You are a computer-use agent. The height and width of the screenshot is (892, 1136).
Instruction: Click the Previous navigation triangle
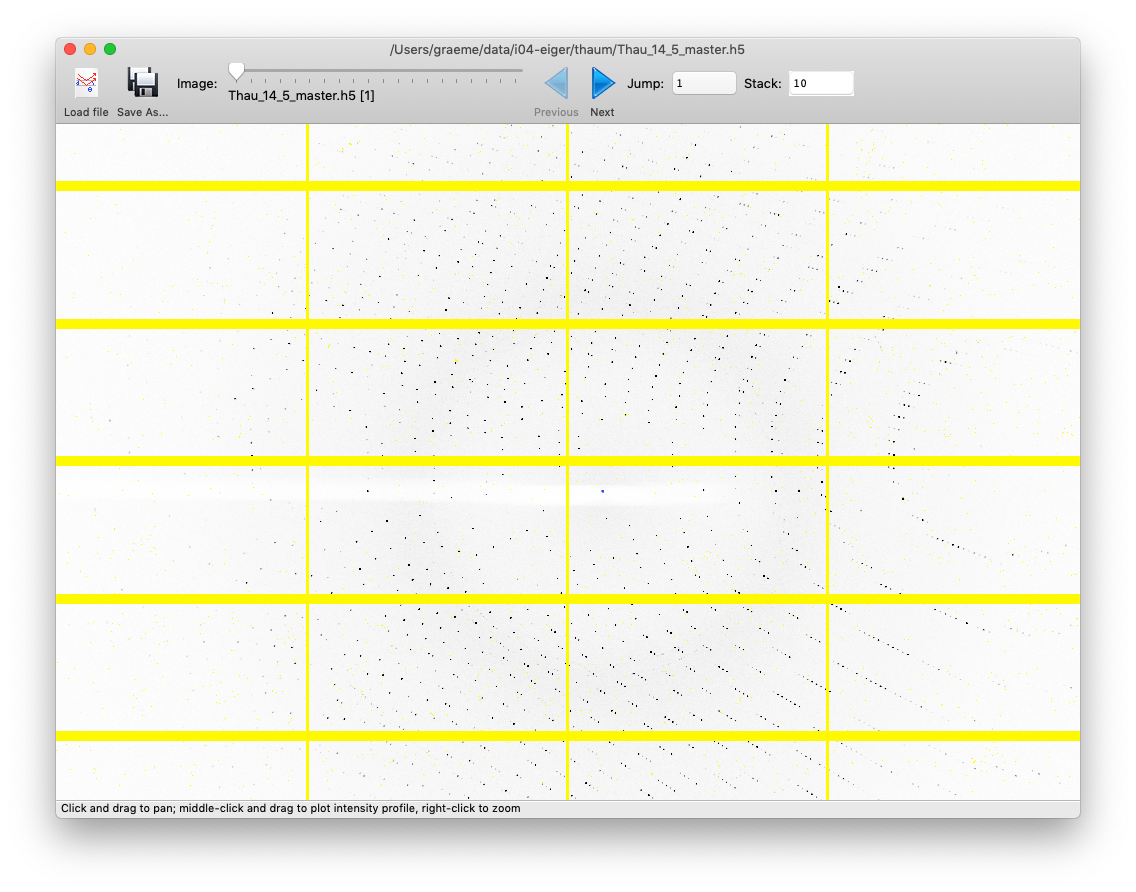556,83
